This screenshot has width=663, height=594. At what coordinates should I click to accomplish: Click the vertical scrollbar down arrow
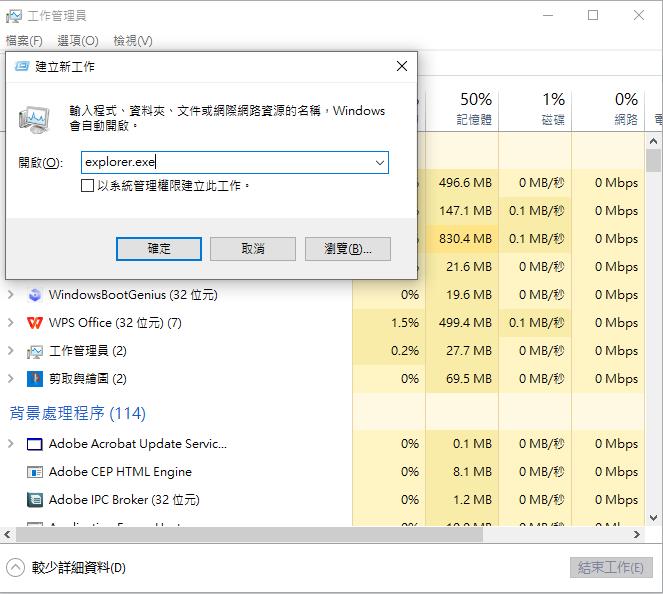[653, 517]
